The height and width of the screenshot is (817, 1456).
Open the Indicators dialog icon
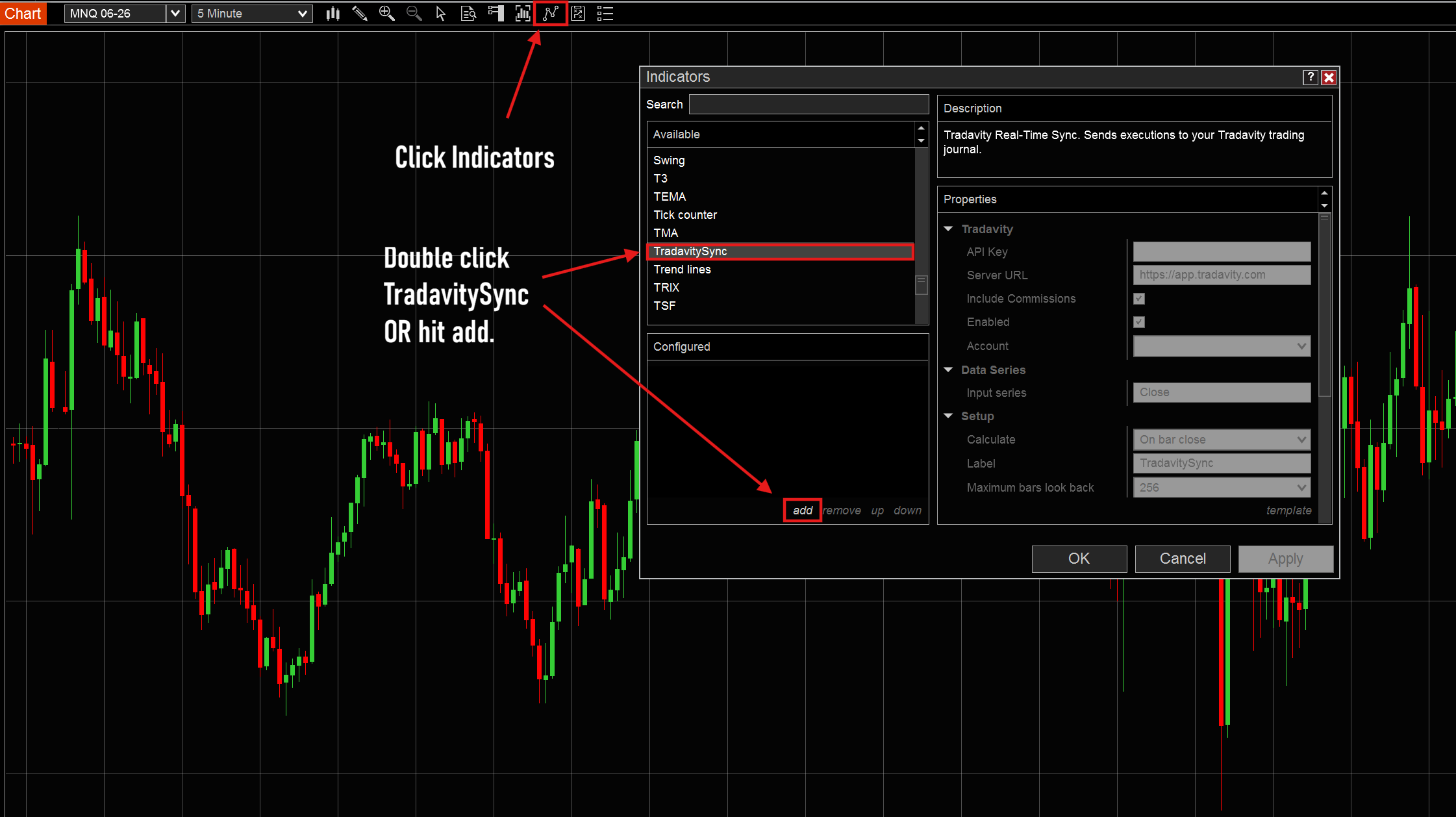pos(550,13)
